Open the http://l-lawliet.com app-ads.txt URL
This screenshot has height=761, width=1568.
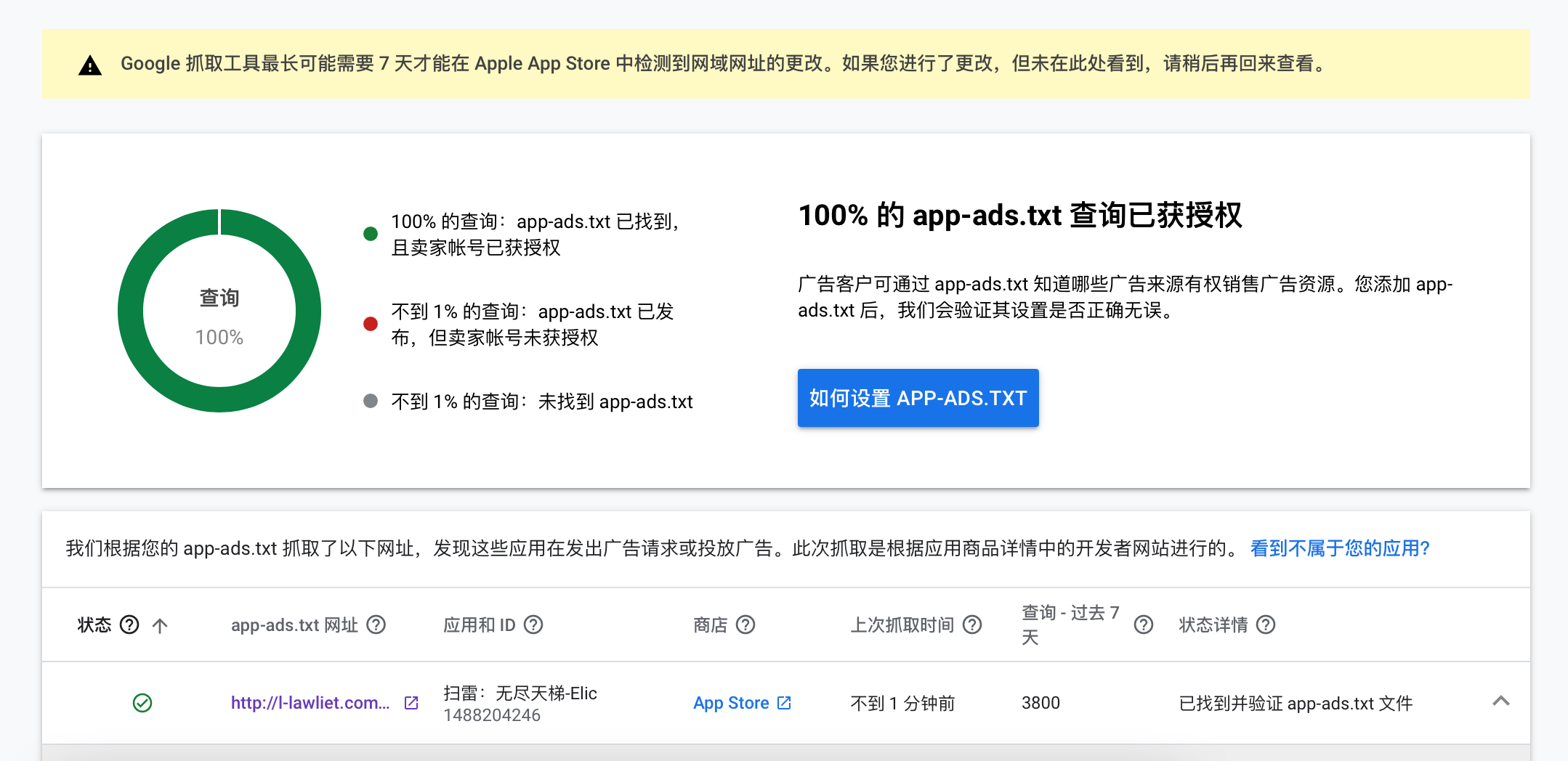(310, 703)
